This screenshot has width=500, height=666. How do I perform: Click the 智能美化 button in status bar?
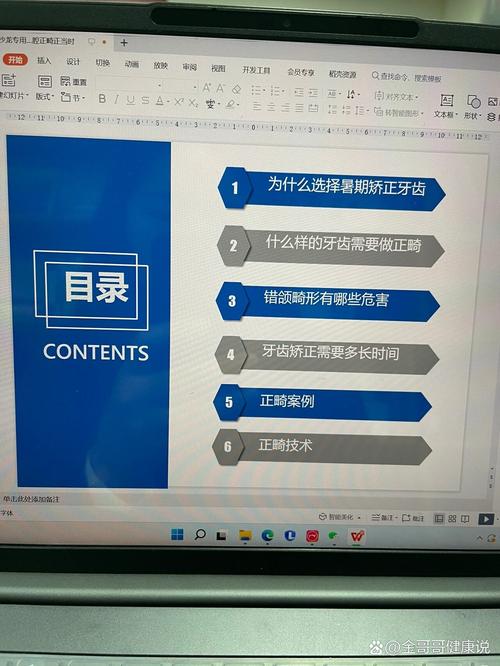(x=339, y=517)
